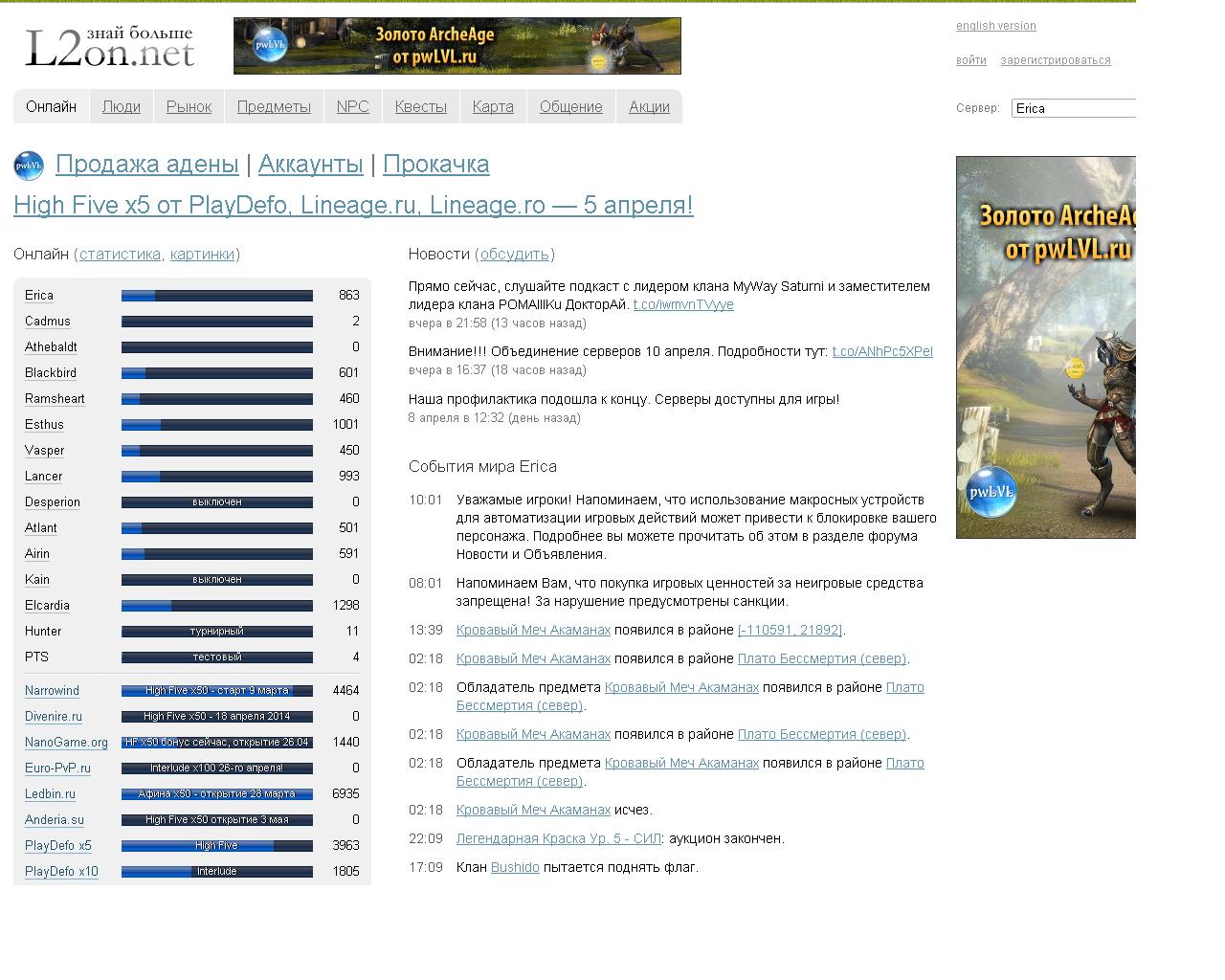Viewport: 1225px width, 980px height.
Task: Open the online картинки link
Action: [202, 255]
